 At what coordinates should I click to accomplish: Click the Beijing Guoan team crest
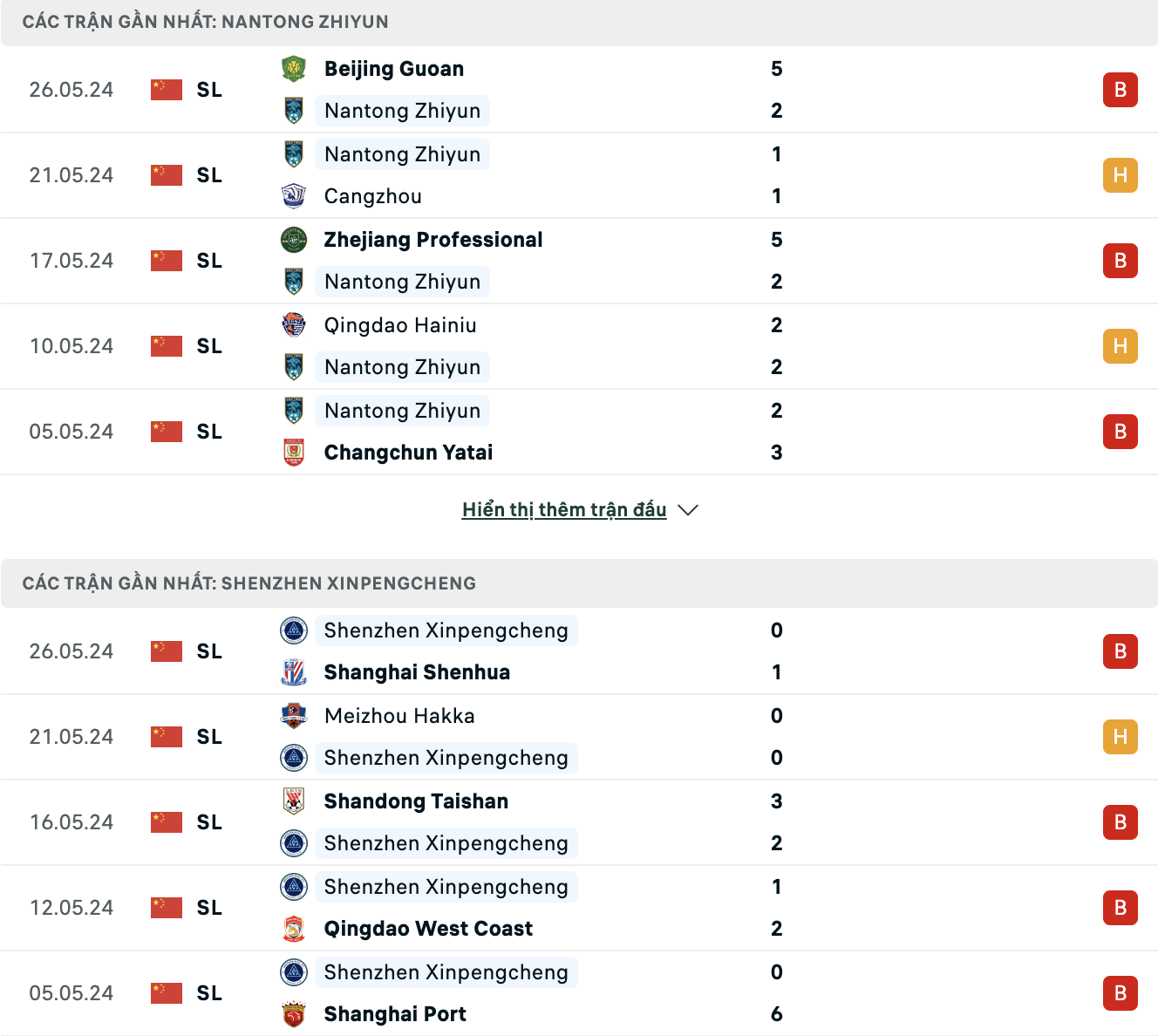(294, 69)
